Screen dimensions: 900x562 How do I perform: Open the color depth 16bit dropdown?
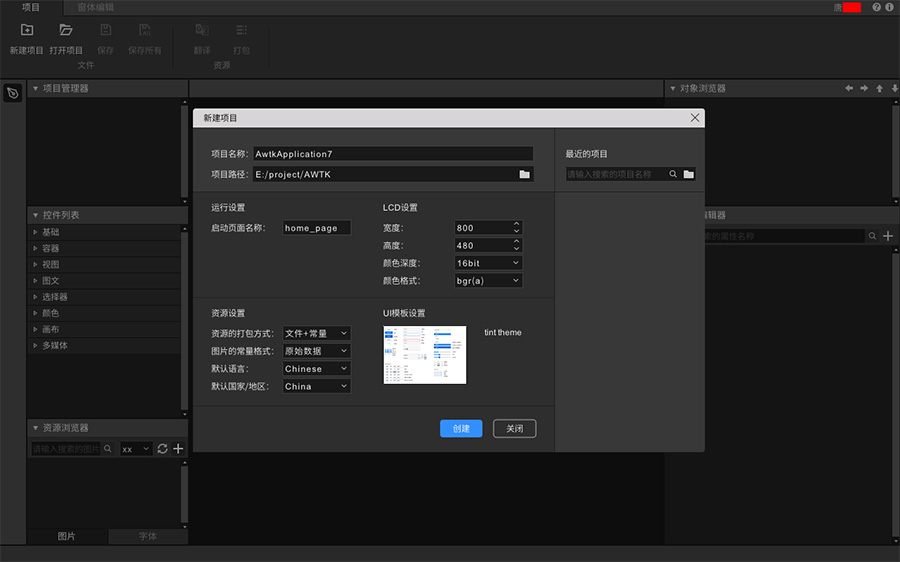488,263
